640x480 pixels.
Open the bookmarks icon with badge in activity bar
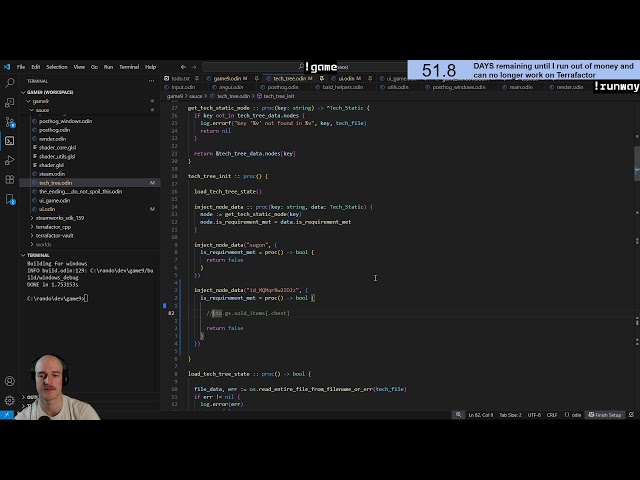click(10, 199)
